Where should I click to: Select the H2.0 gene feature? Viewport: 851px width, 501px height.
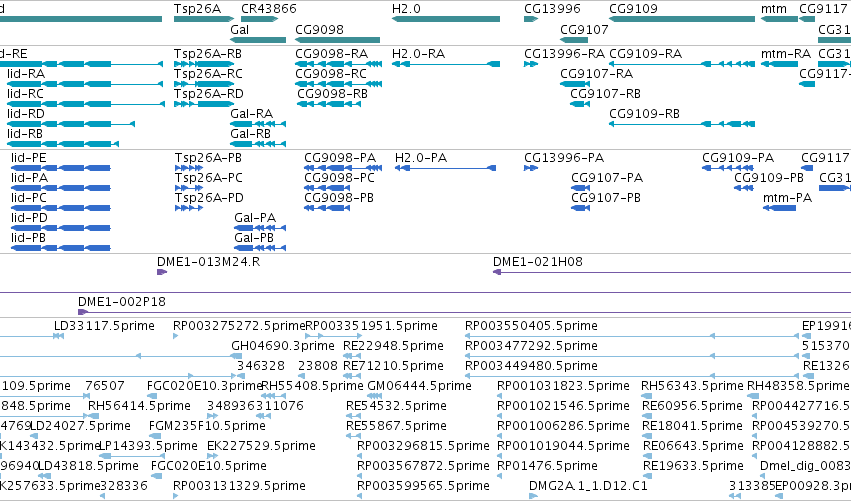pos(446,19)
